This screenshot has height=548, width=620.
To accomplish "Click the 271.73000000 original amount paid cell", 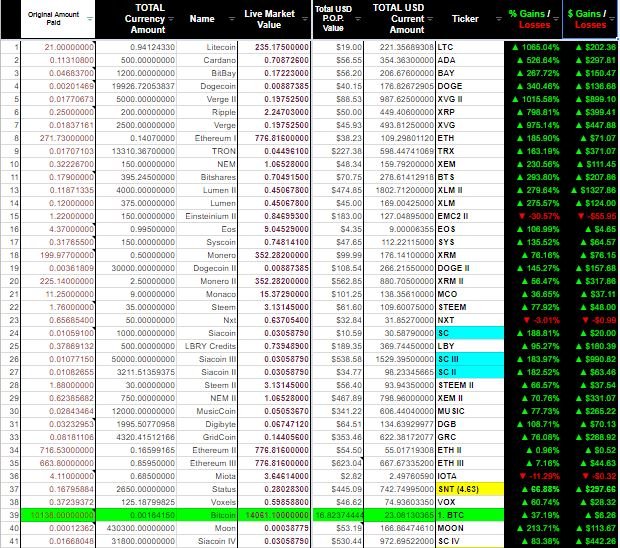I will (x=58, y=138).
